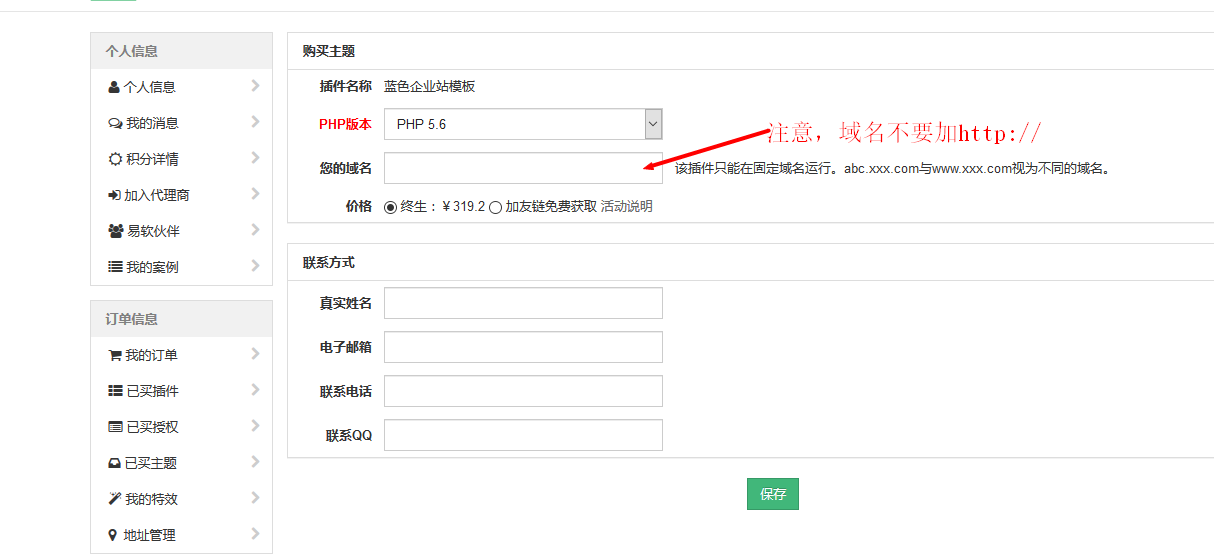This screenshot has height=556, width=1214.
Task: Open 已买授权 sidebar entry
Action: coord(152,427)
